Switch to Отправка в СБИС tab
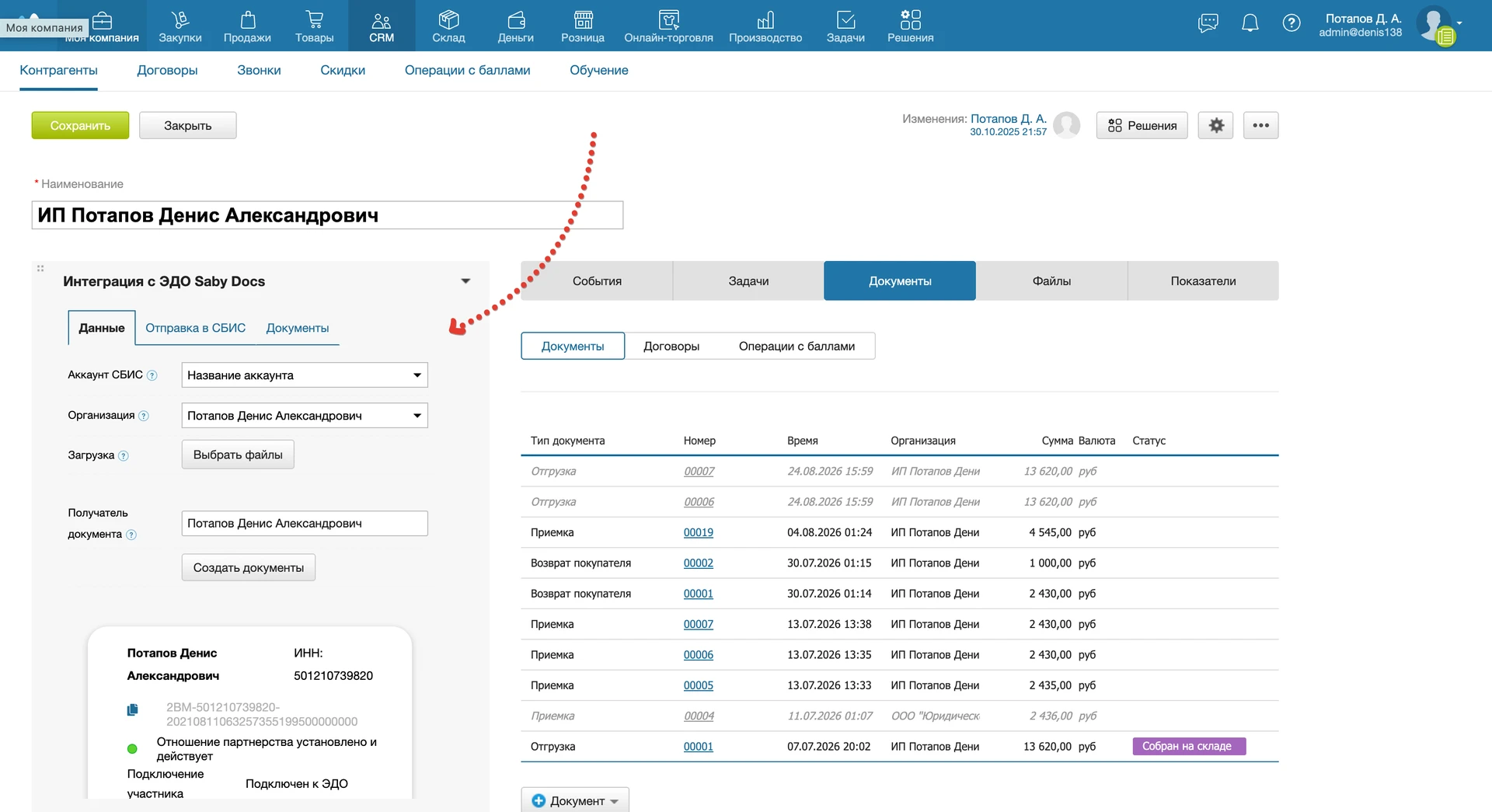1492x812 pixels. [195, 328]
